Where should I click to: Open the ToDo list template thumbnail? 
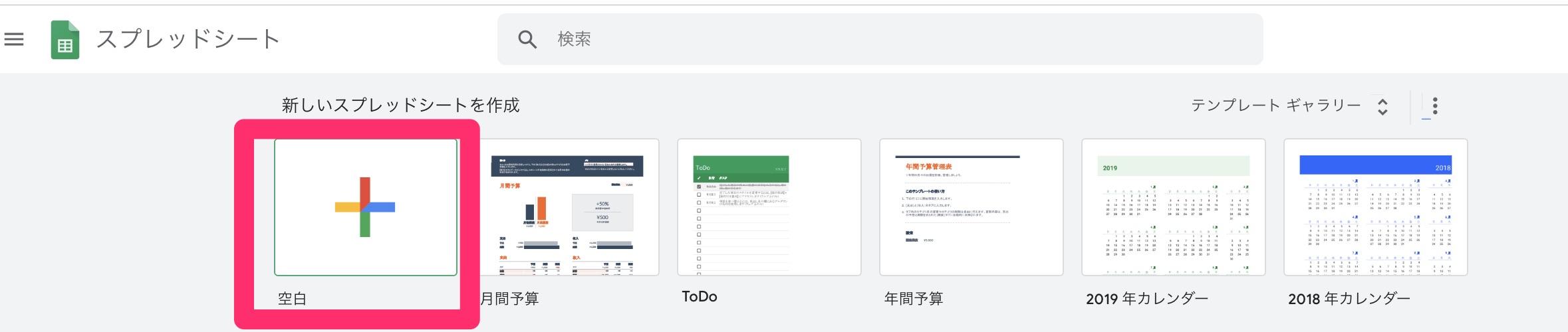tap(769, 207)
